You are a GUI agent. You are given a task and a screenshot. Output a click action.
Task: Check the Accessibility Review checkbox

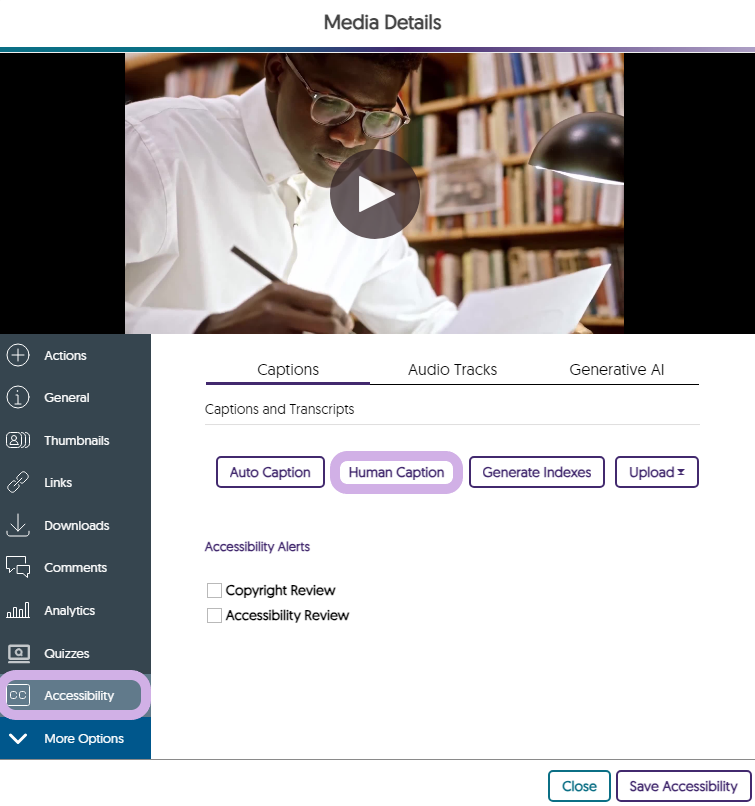pos(214,616)
